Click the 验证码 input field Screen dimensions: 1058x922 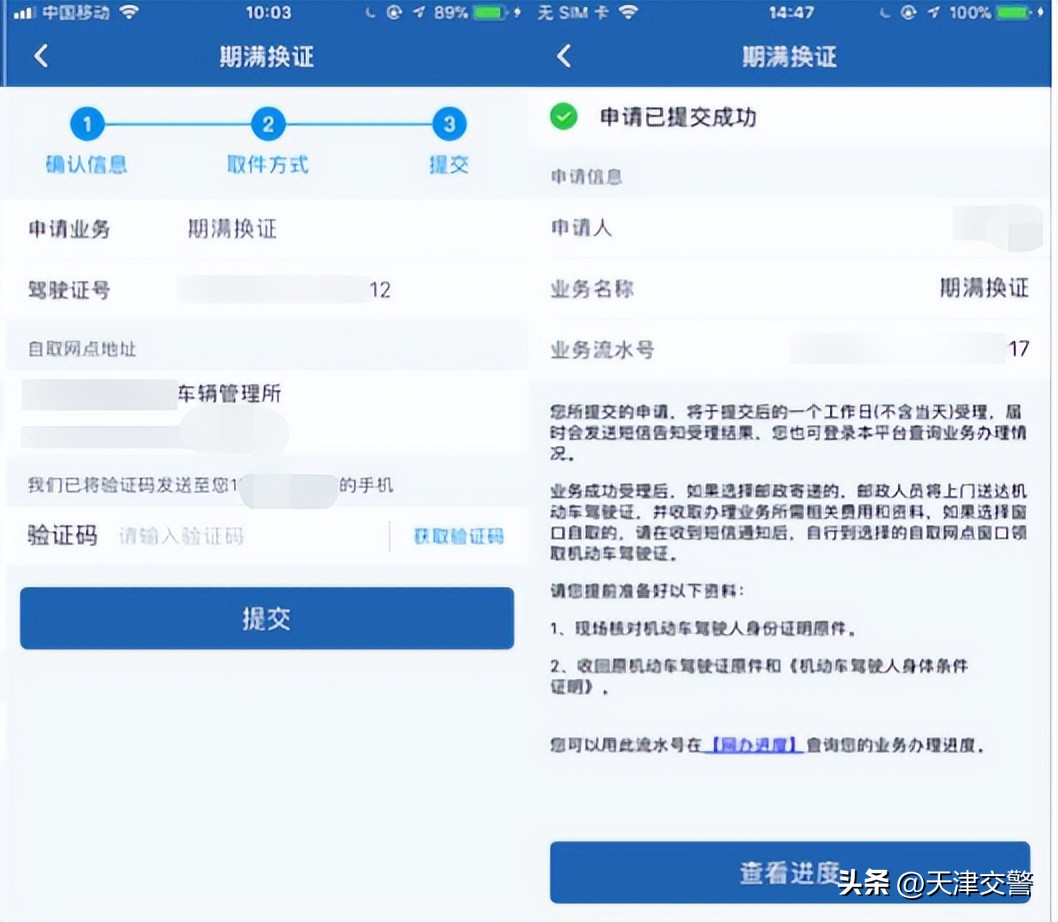pyautogui.click(x=250, y=536)
